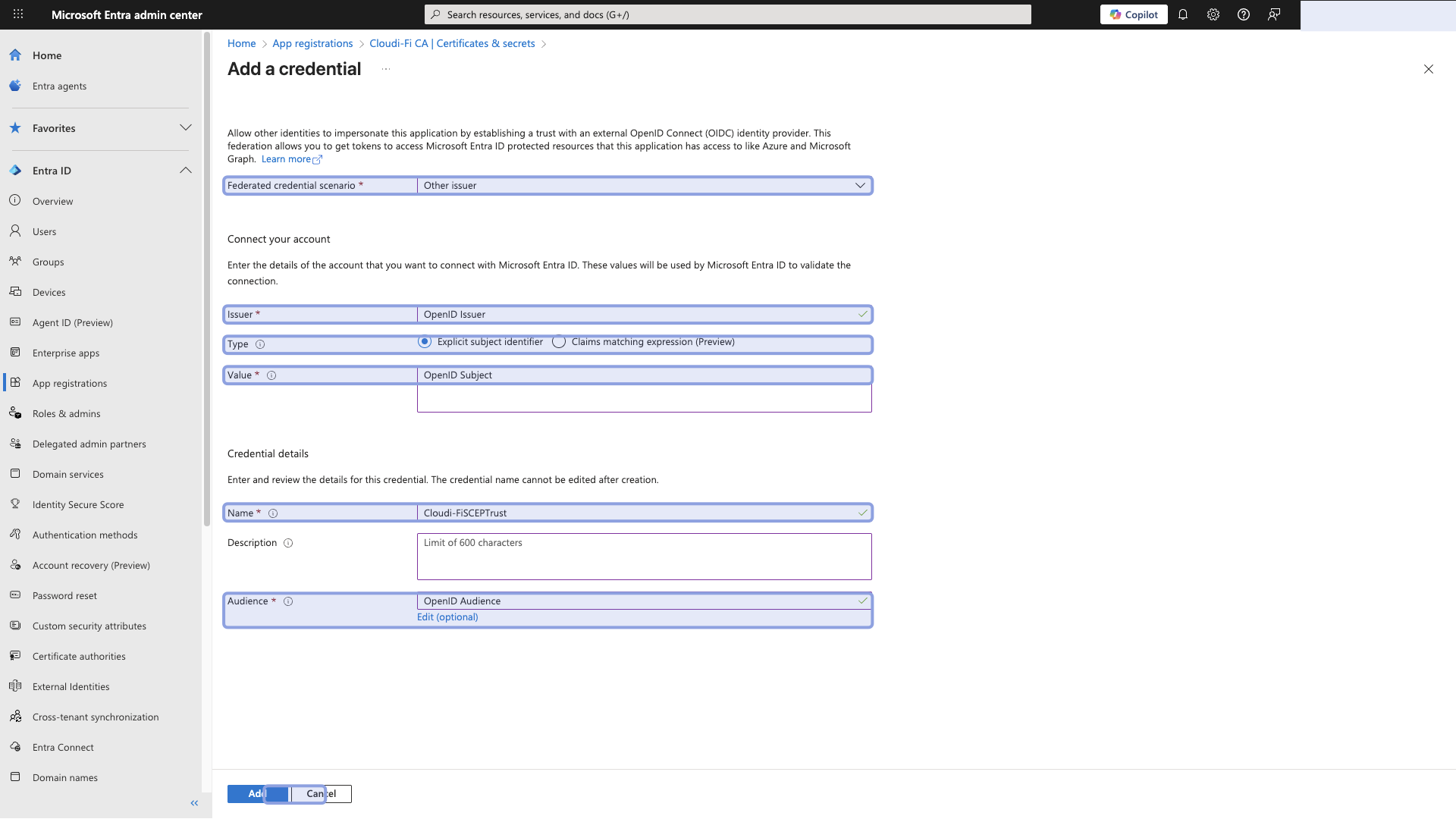Screen dimensions: 1456x819
Task: Open Authentication methods in the sidebar
Action: (84, 535)
